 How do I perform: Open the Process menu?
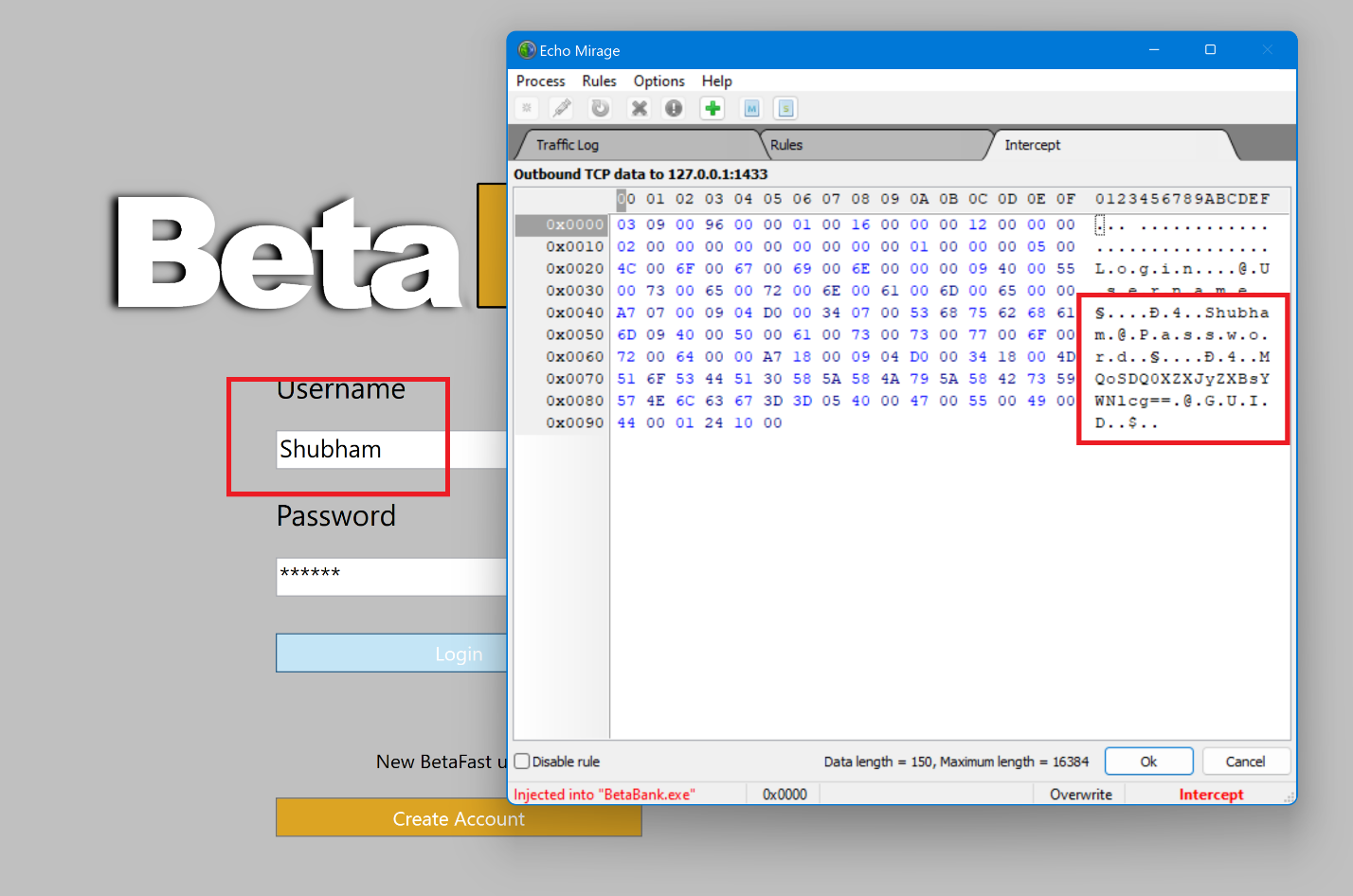(540, 81)
